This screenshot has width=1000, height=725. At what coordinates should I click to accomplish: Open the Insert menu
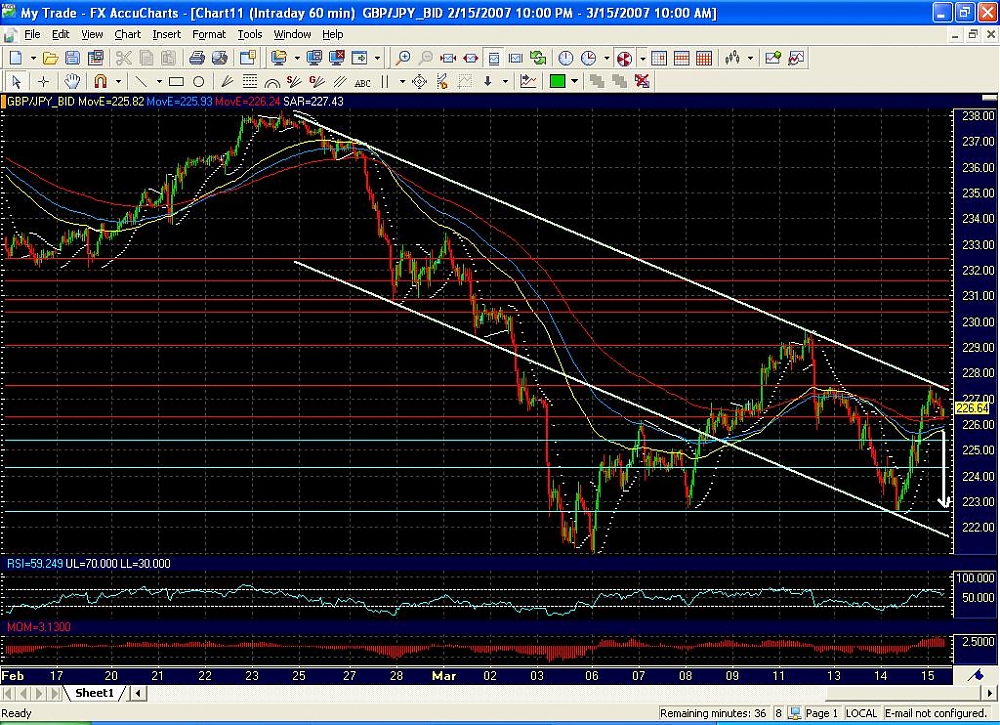[166, 34]
